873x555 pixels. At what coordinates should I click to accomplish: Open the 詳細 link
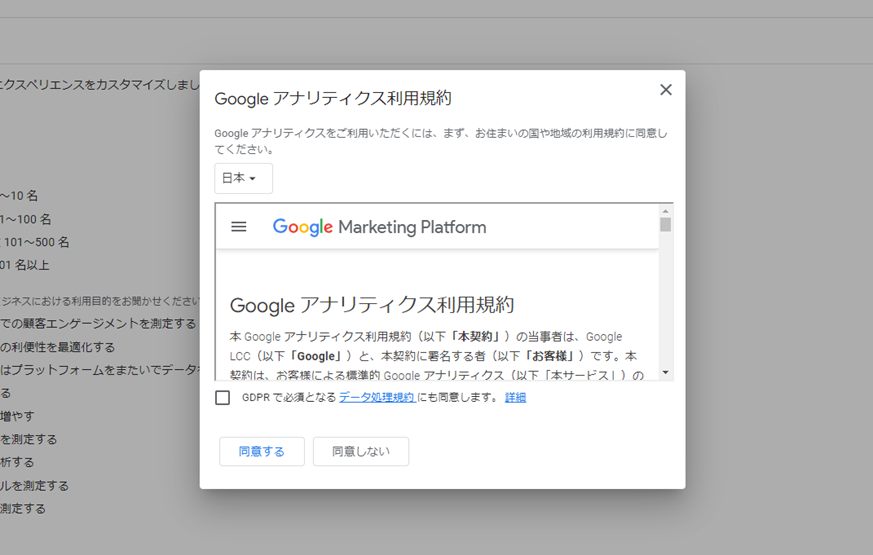tap(515, 397)
